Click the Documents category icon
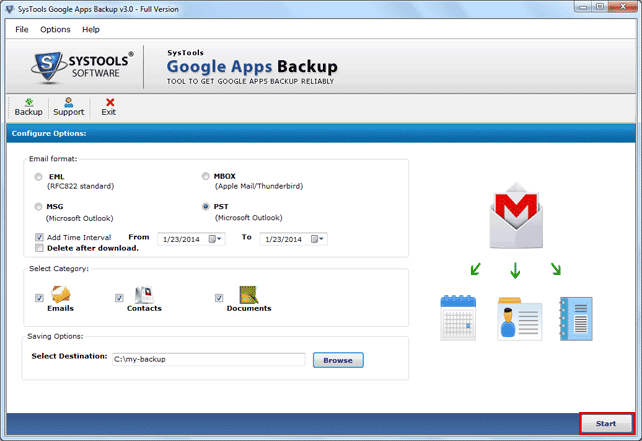This screenshot has width=642, height=441. click(249, 294)
